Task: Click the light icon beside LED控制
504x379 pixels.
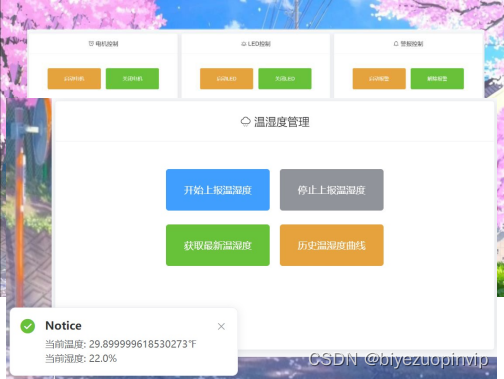Action: [x=244, y=44]
